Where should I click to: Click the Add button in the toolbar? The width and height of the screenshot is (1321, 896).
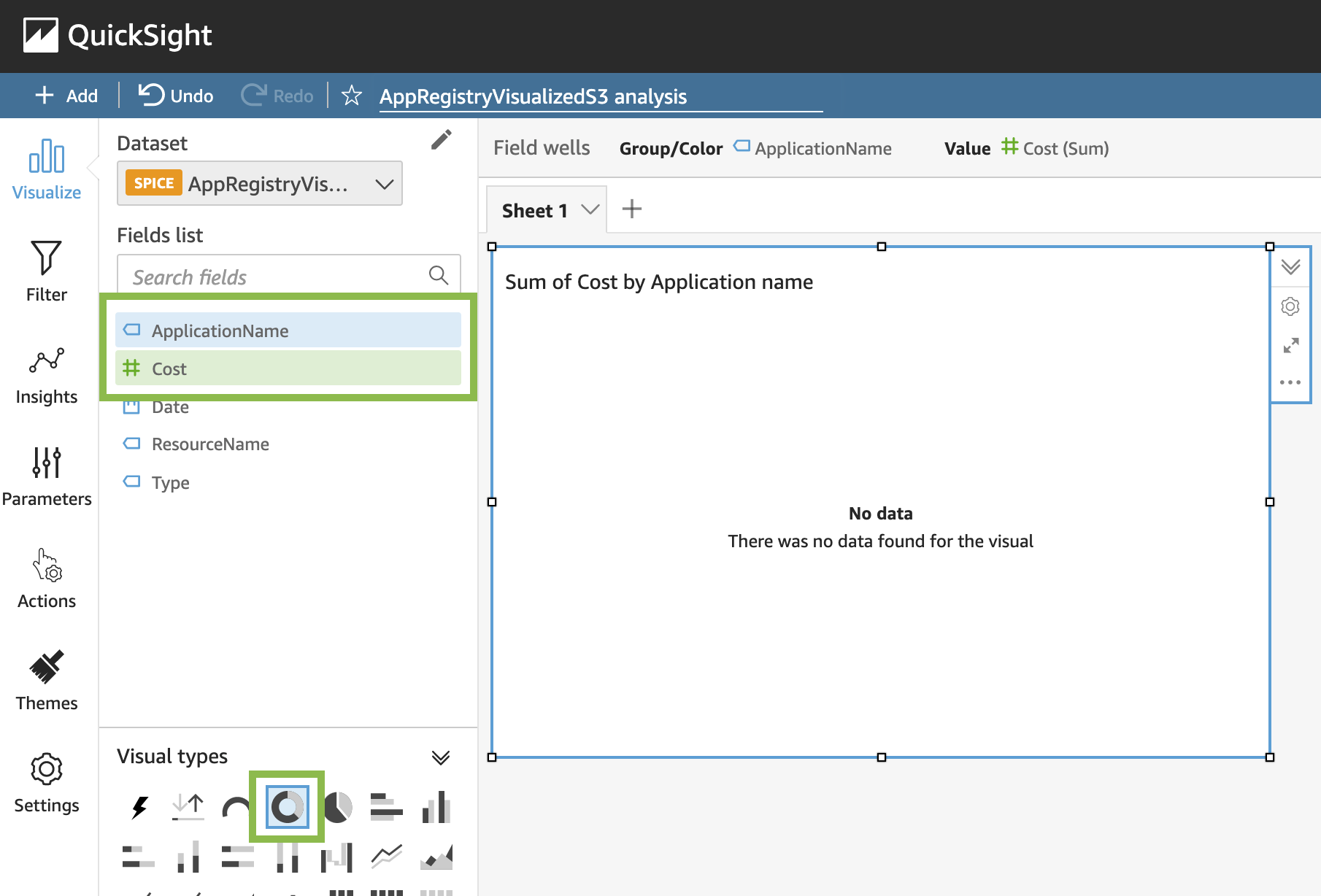point(66,95)
